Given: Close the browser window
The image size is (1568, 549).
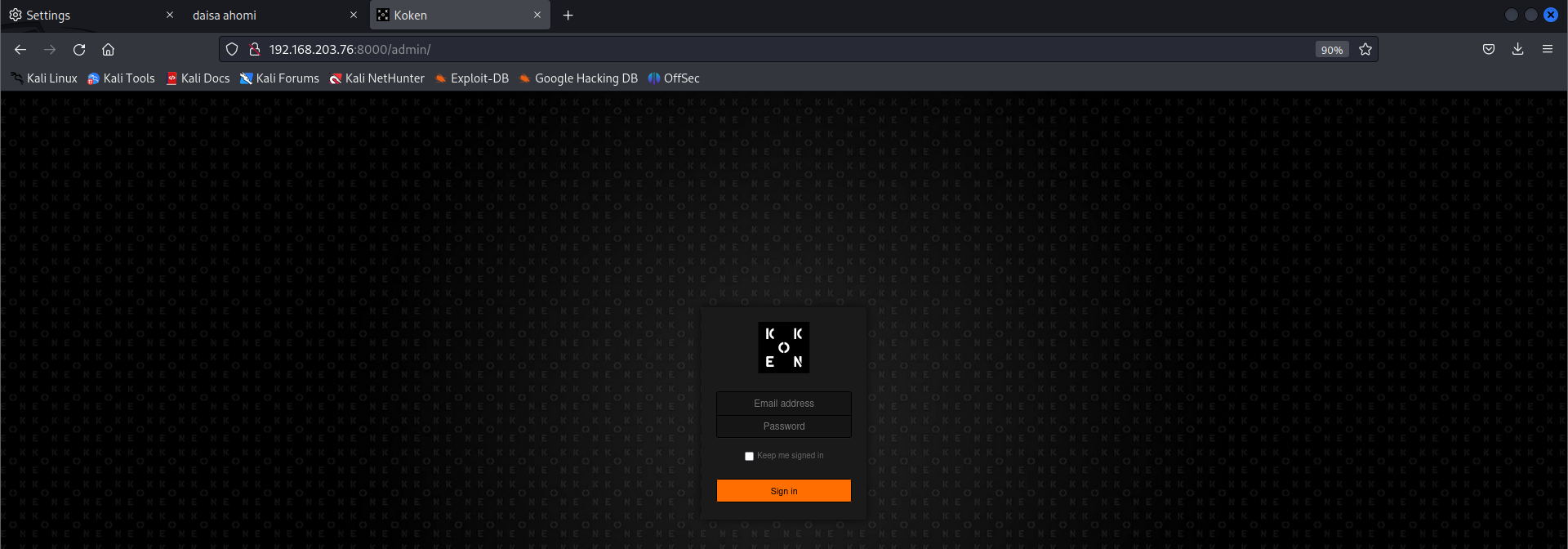Looking at the screenshot, I should [1551, 15].
